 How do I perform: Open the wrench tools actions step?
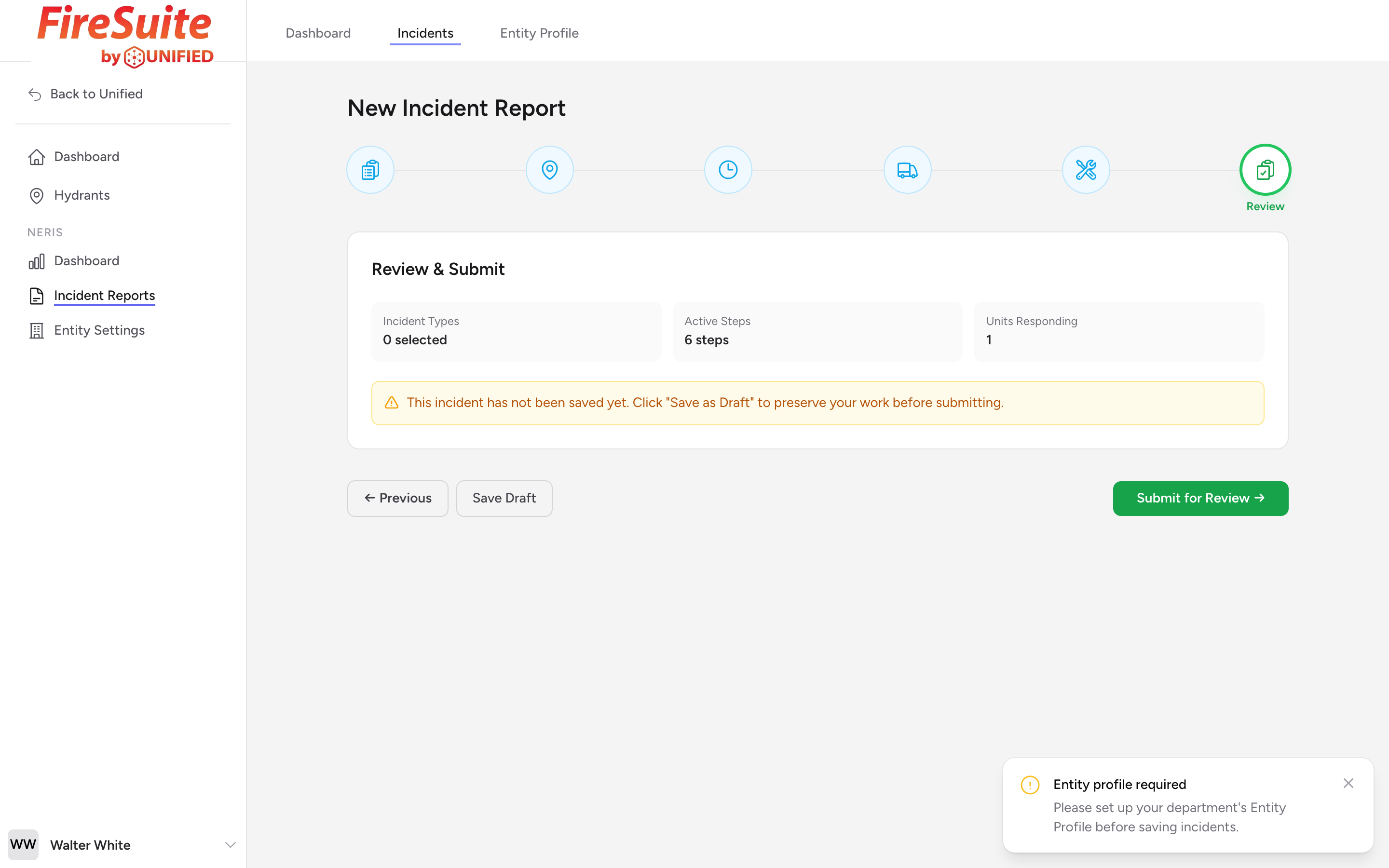pyautogui.click(x=1085, y=170)
